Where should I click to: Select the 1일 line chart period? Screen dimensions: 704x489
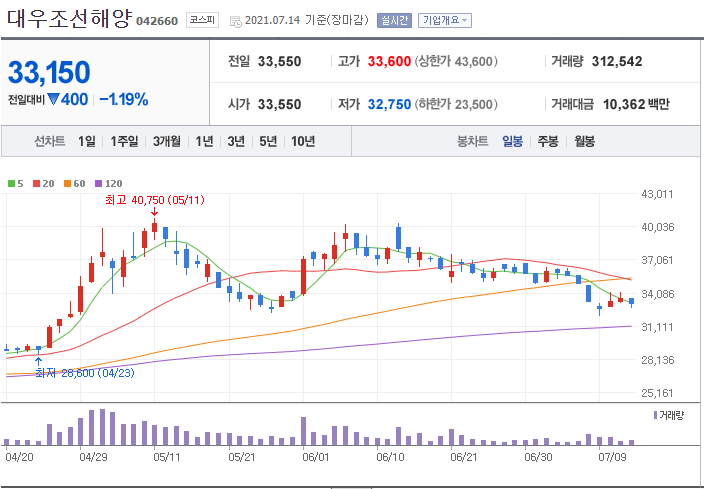point(87,141)
